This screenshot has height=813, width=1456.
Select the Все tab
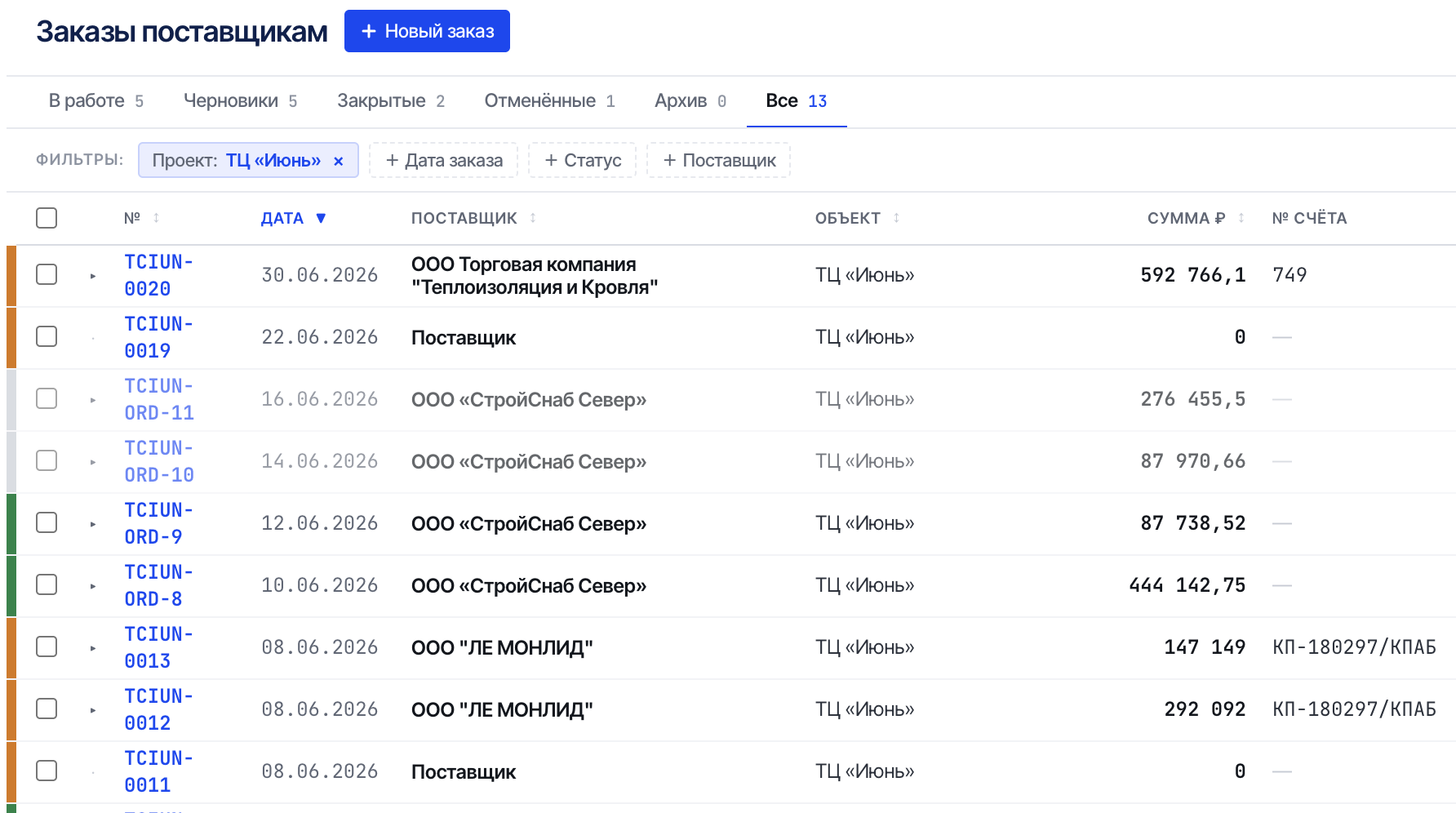(797, 101)
